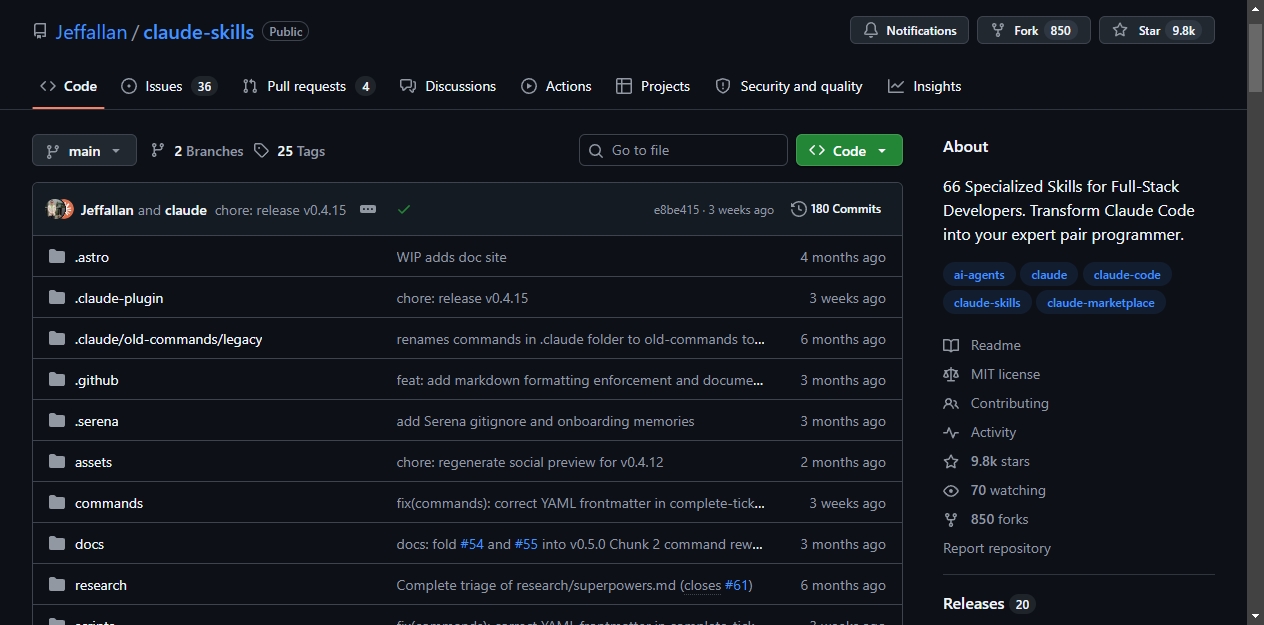Open the Code tab
The width and height of the screenshot is (1264, 625).
pyautogui.click(x=68, y=86)
